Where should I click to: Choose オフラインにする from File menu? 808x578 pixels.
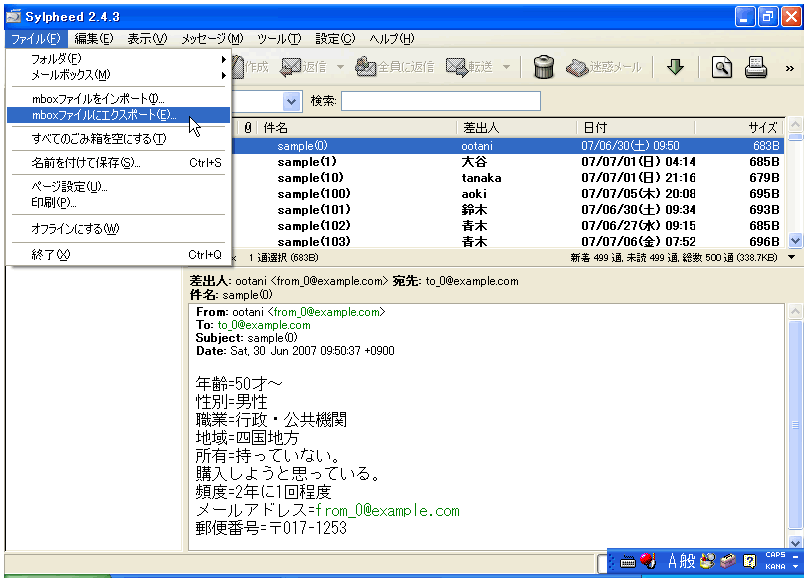coord(75,229)
